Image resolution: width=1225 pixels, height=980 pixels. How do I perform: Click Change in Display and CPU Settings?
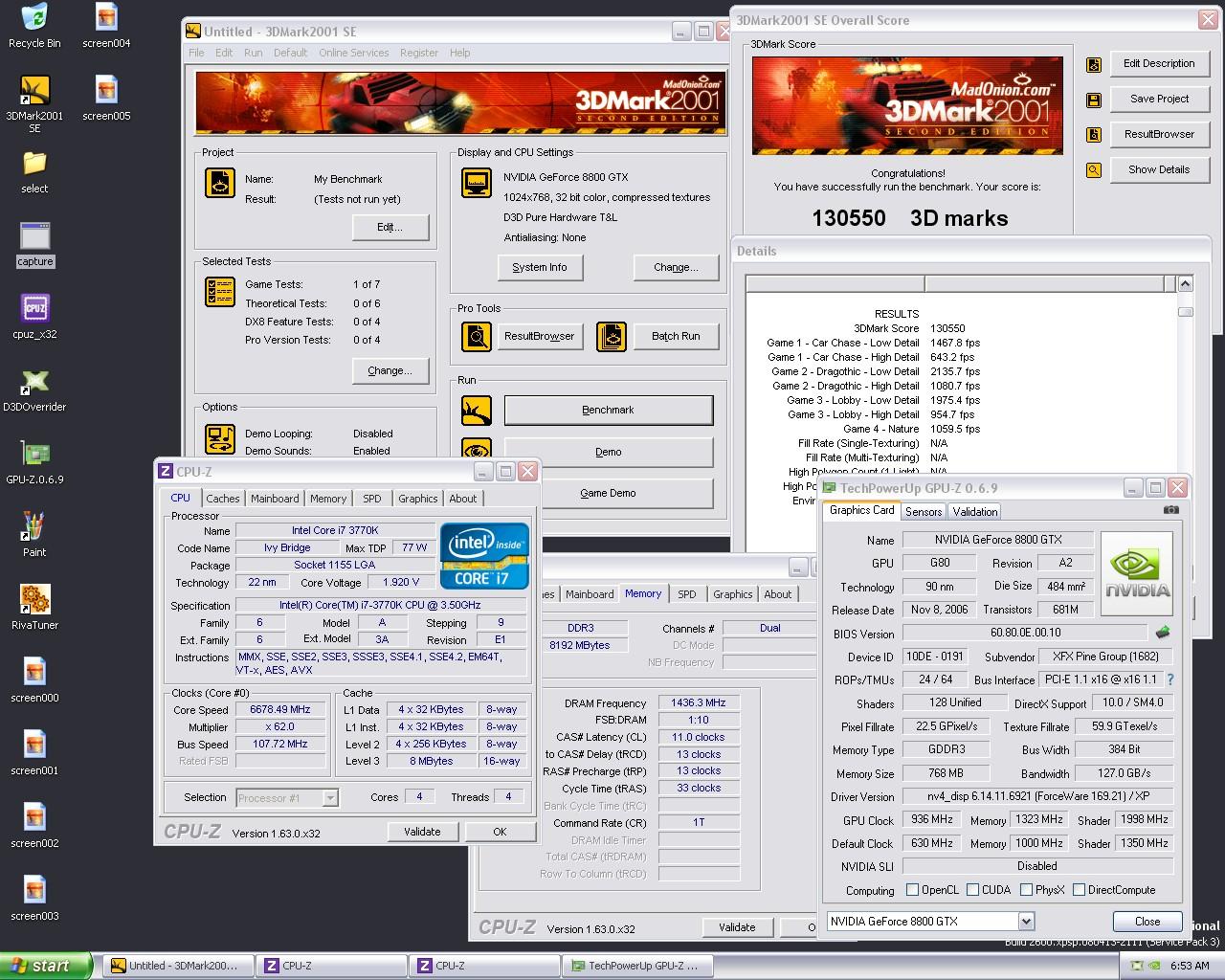[x=676, y=267]
